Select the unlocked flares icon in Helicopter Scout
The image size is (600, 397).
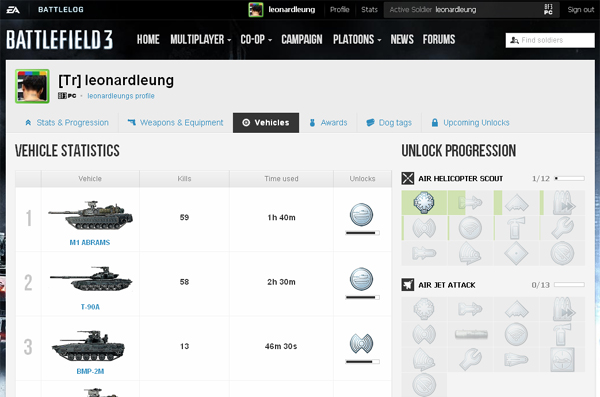[424, 202]
